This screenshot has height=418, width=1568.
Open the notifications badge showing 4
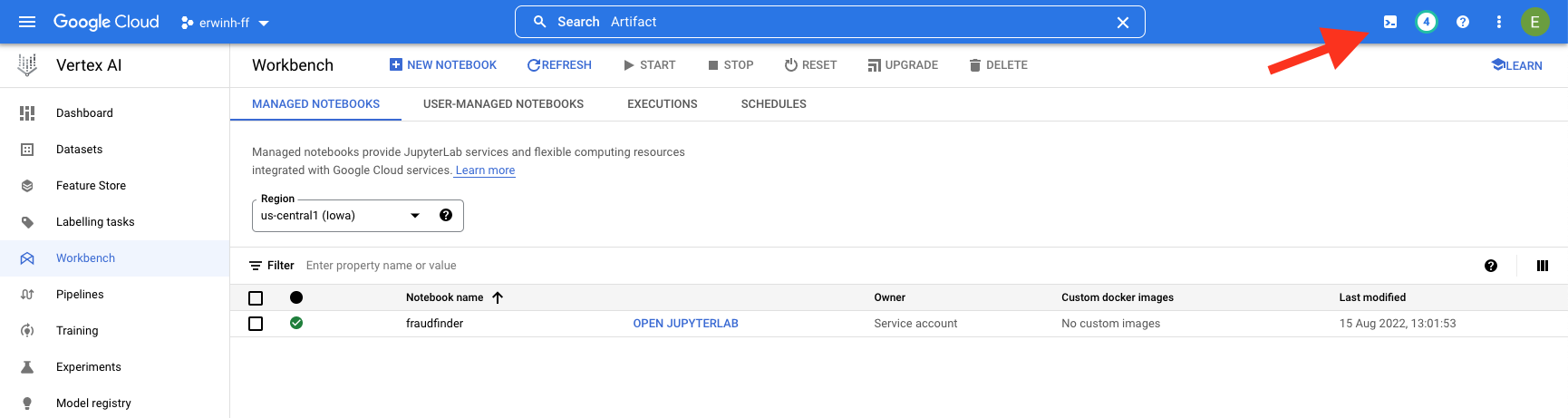[x=1426, y=22]
